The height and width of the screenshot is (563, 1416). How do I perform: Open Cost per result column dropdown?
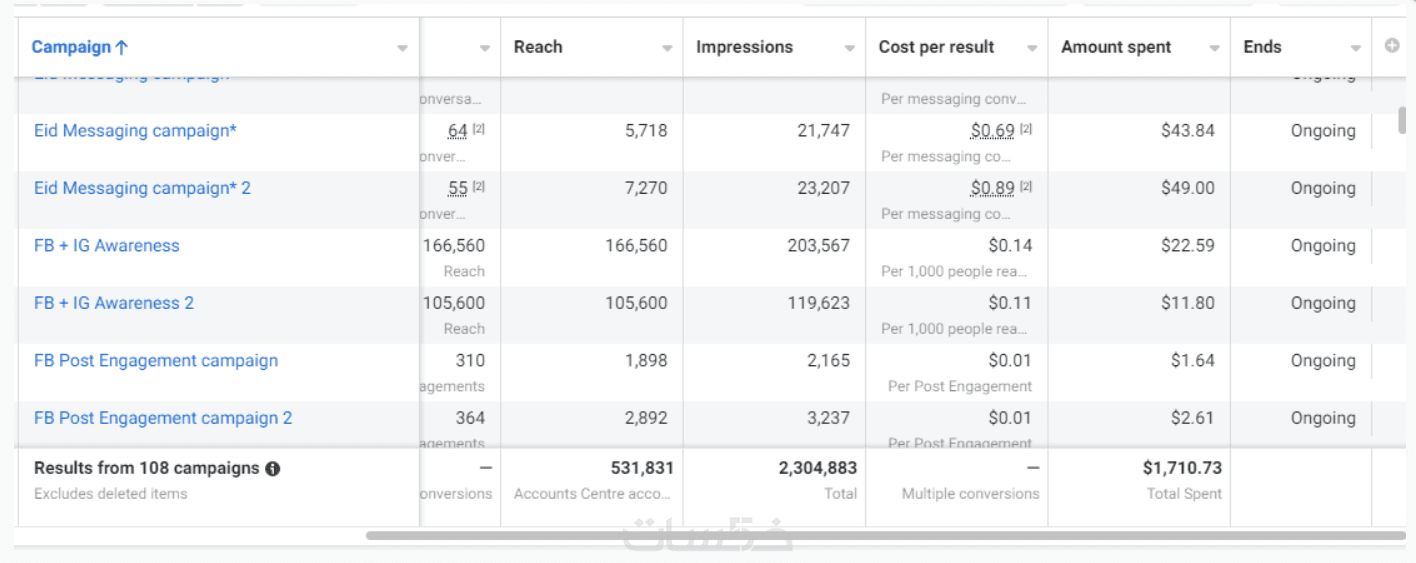[1032, 48]
